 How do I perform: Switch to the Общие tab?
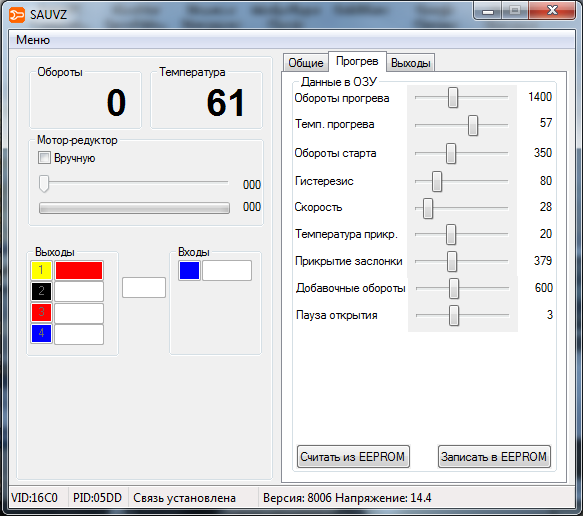306,63
